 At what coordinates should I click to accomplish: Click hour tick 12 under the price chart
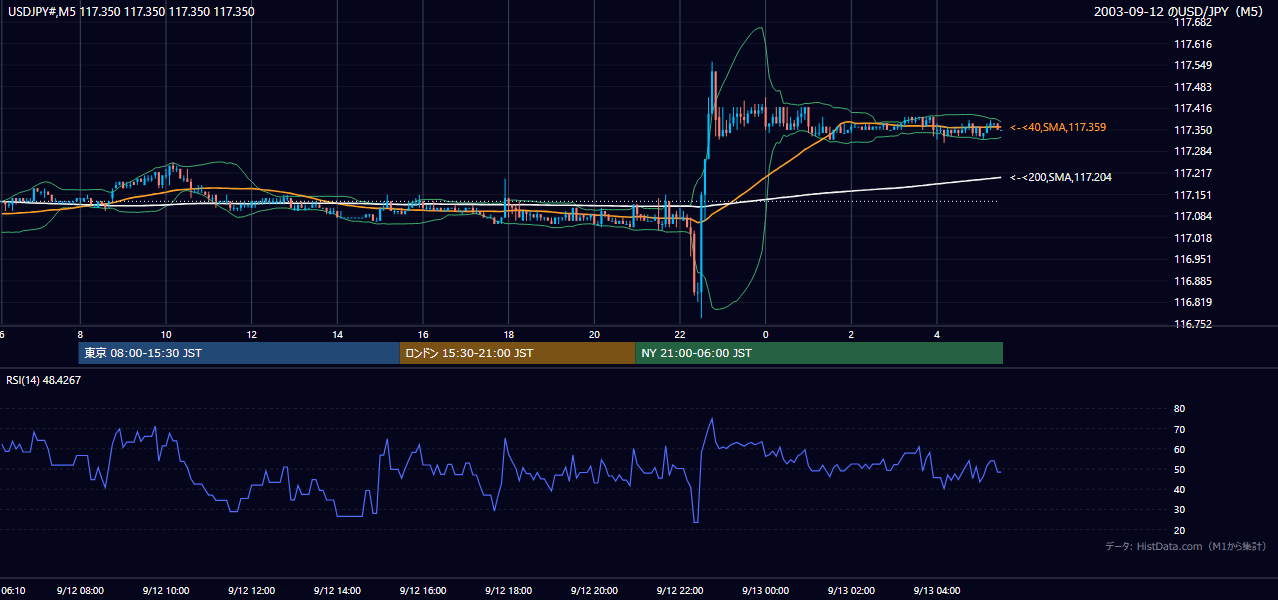252,334
